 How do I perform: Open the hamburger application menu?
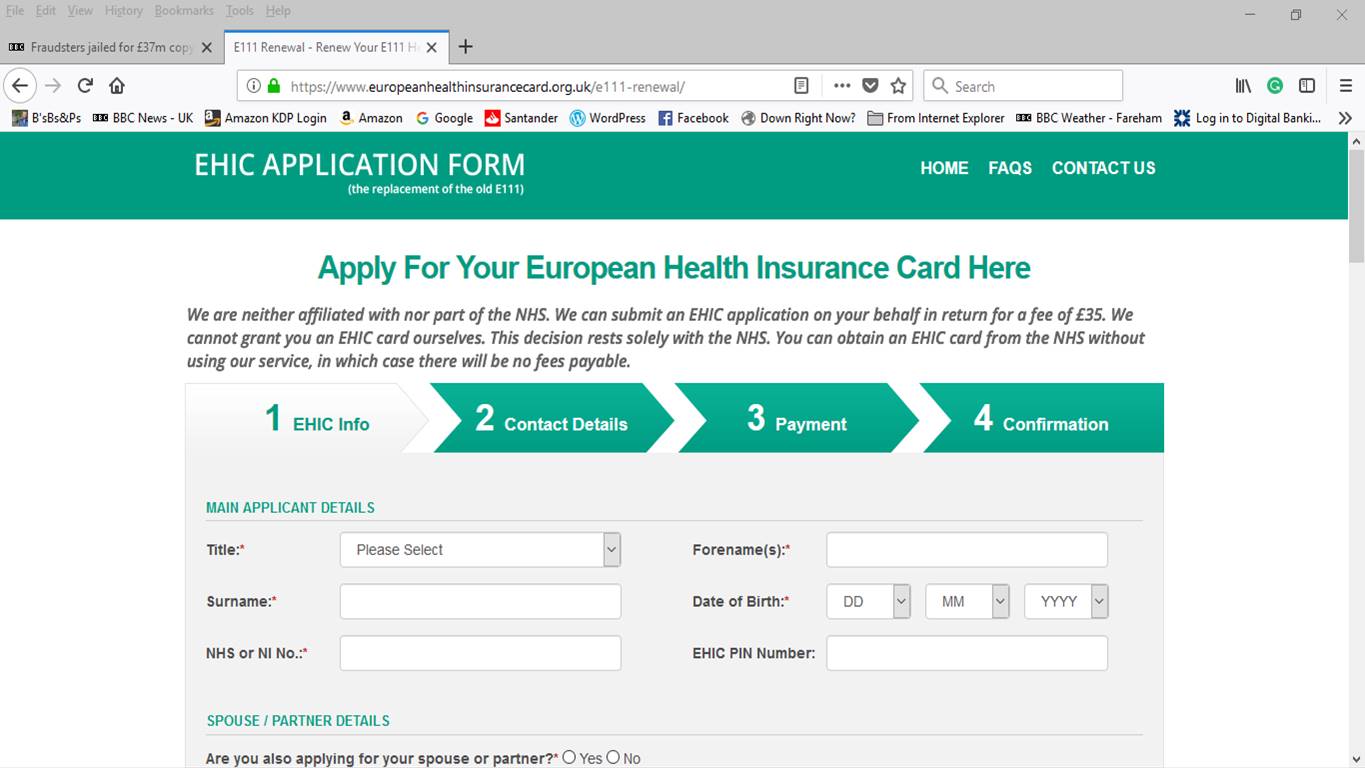(x=1346, y=86)
